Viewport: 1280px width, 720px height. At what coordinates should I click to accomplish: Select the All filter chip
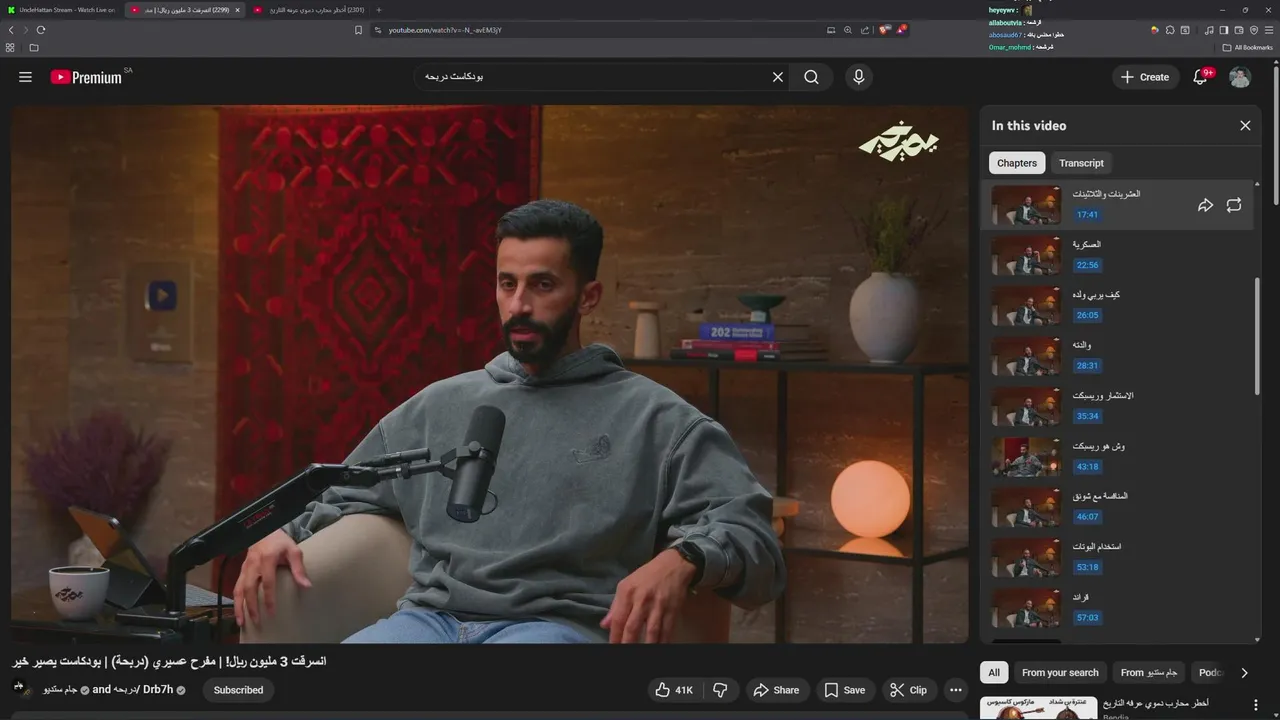coord(993,673)
